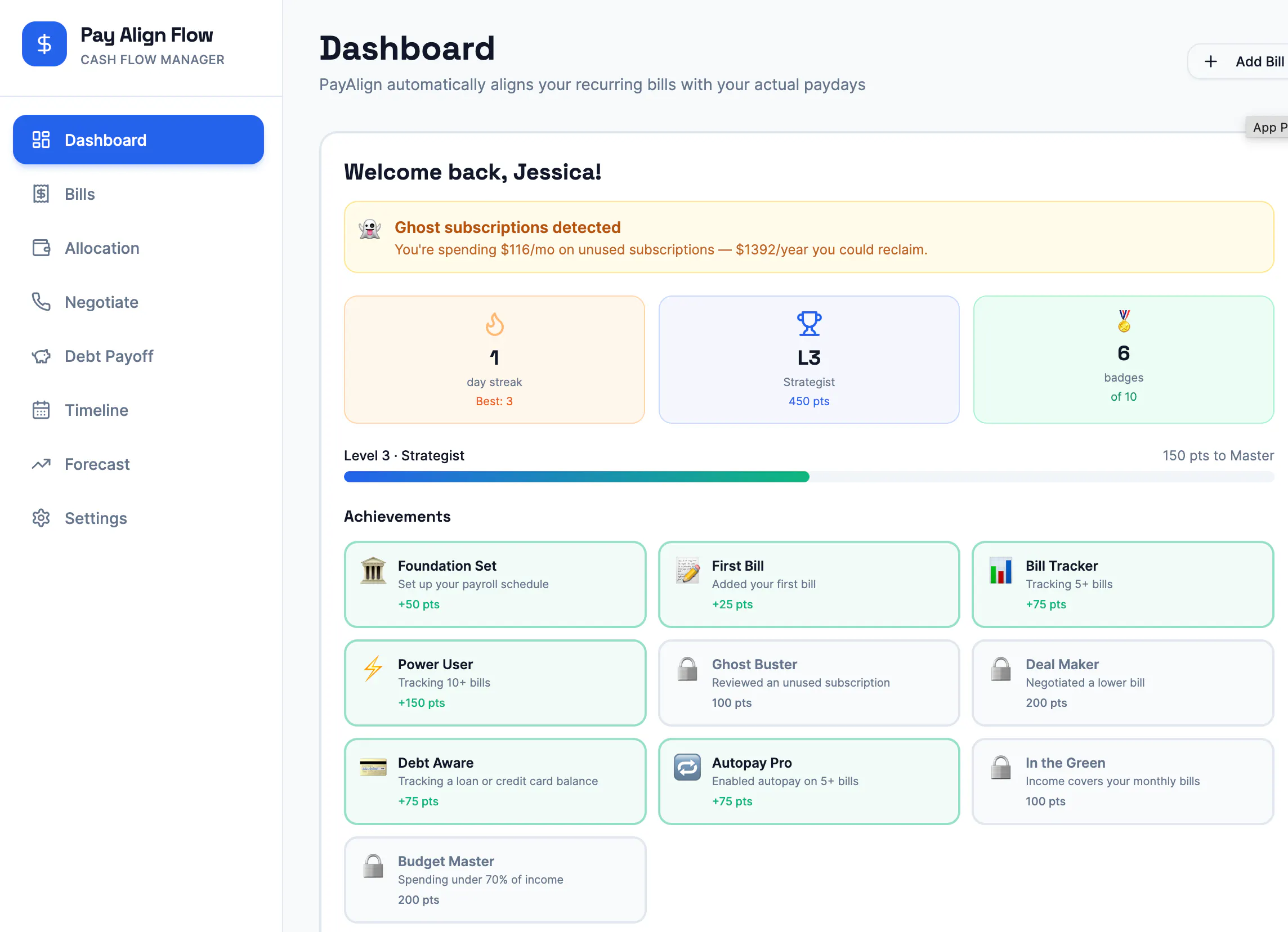Click the 'CASH FLOW MANAGER' subtitle
This screenshot has width=1288, height=932.
(x=152, y=60)
